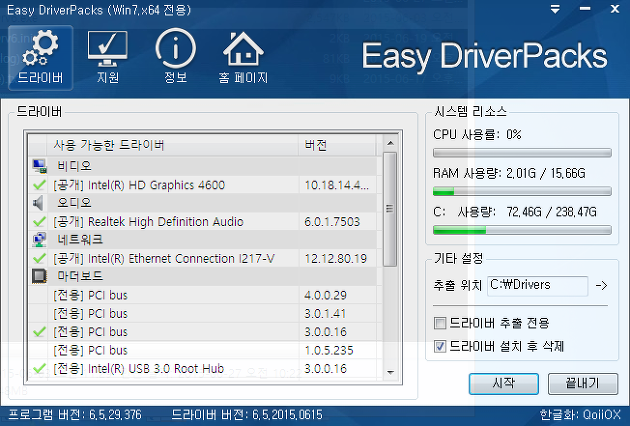Click the 버전 column header
The height and width of the screenshot is (426, 630).
coord(337,145)
